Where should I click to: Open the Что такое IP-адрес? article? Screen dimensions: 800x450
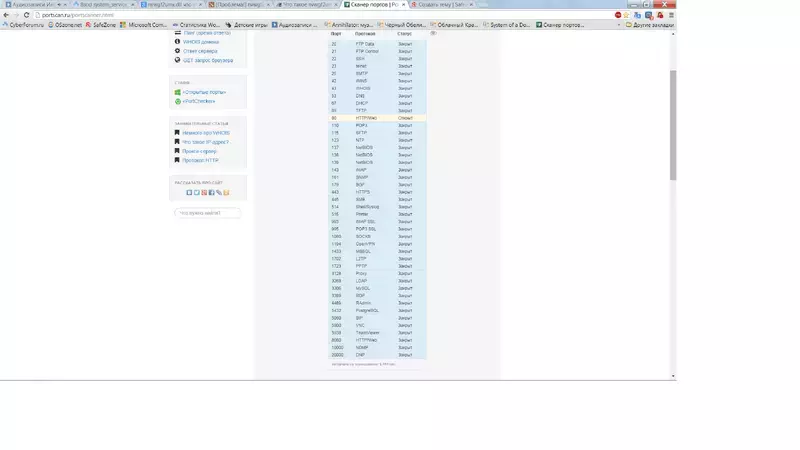(206, 142)
